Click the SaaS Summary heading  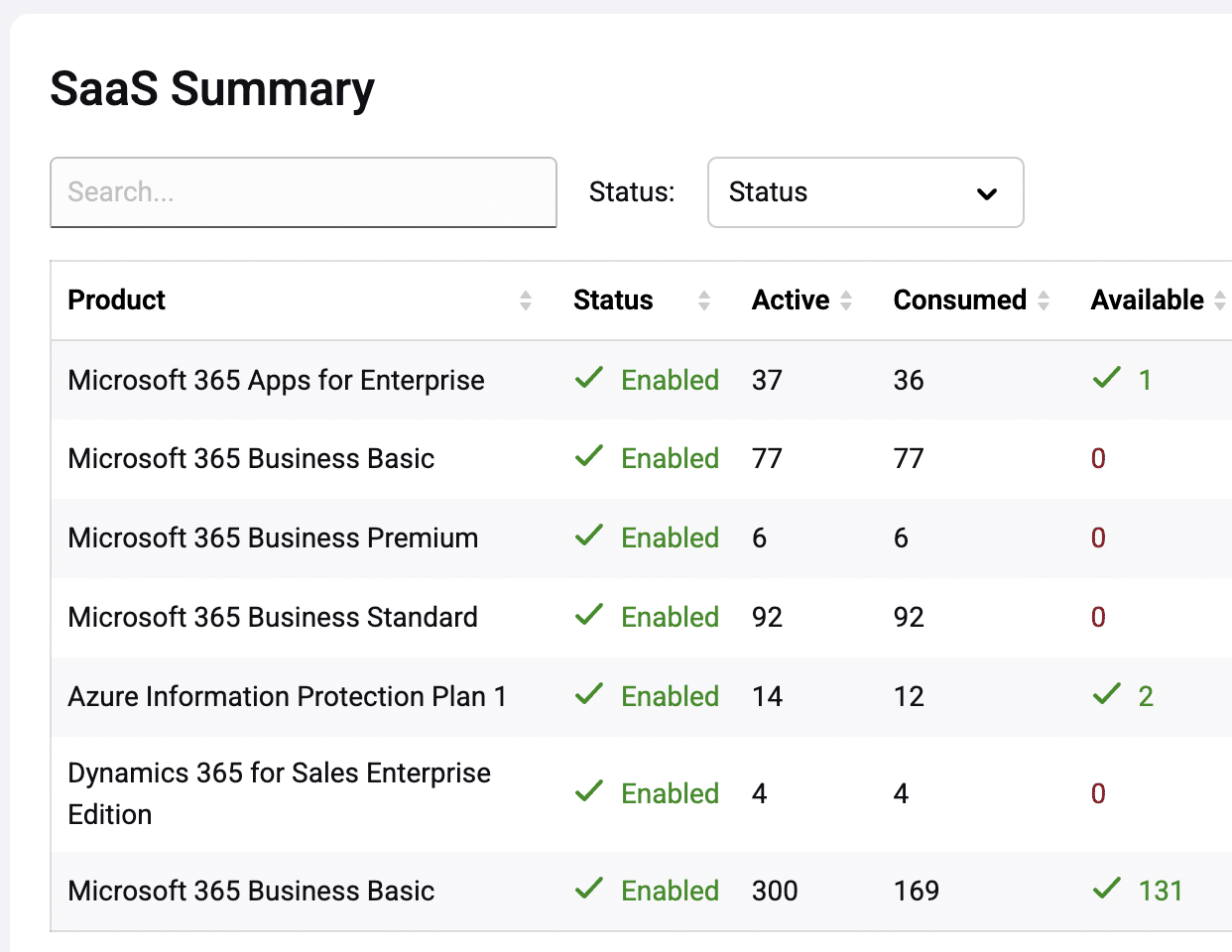click(212, 89)
